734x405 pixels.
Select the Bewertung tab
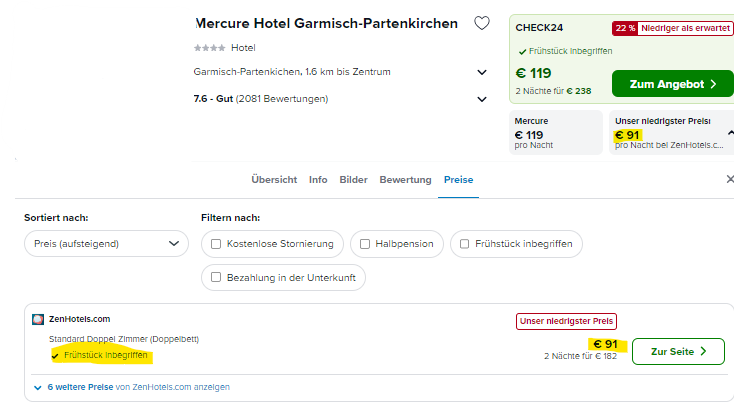405,180
